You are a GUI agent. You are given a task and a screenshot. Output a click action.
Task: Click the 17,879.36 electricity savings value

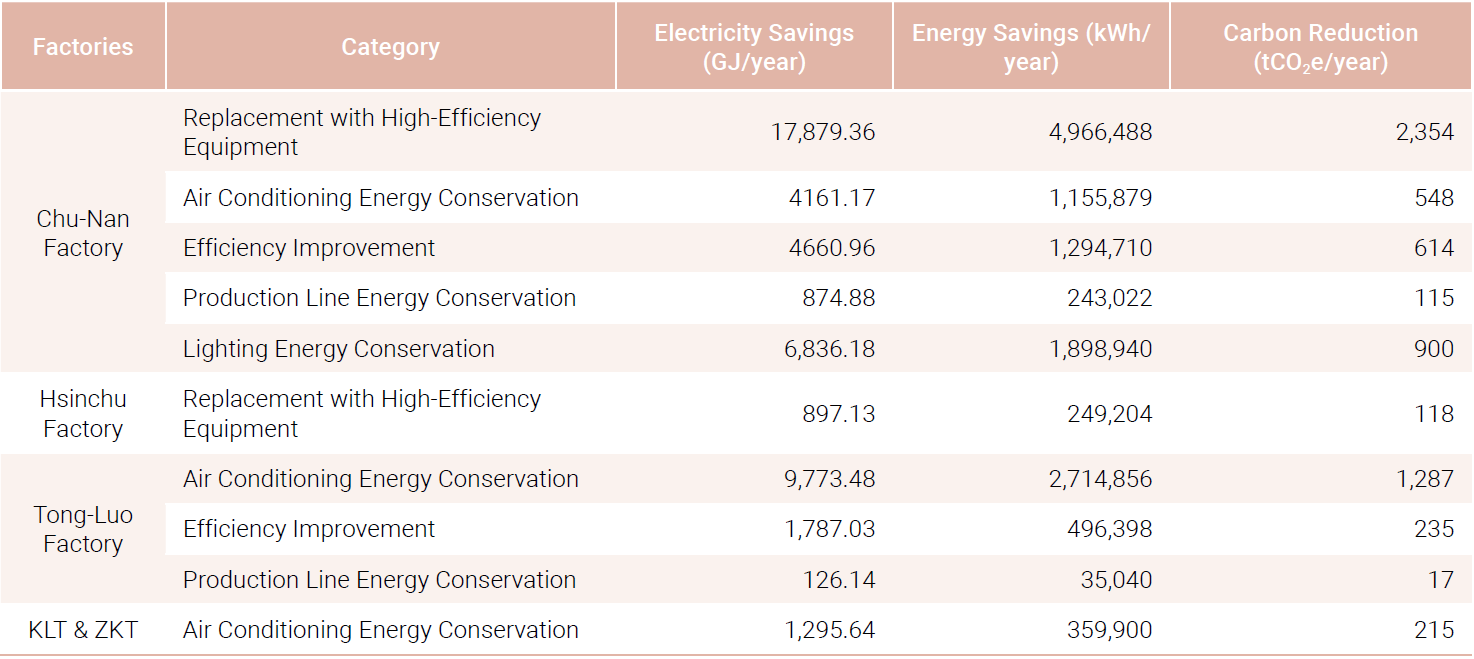[x=823, y=132]
